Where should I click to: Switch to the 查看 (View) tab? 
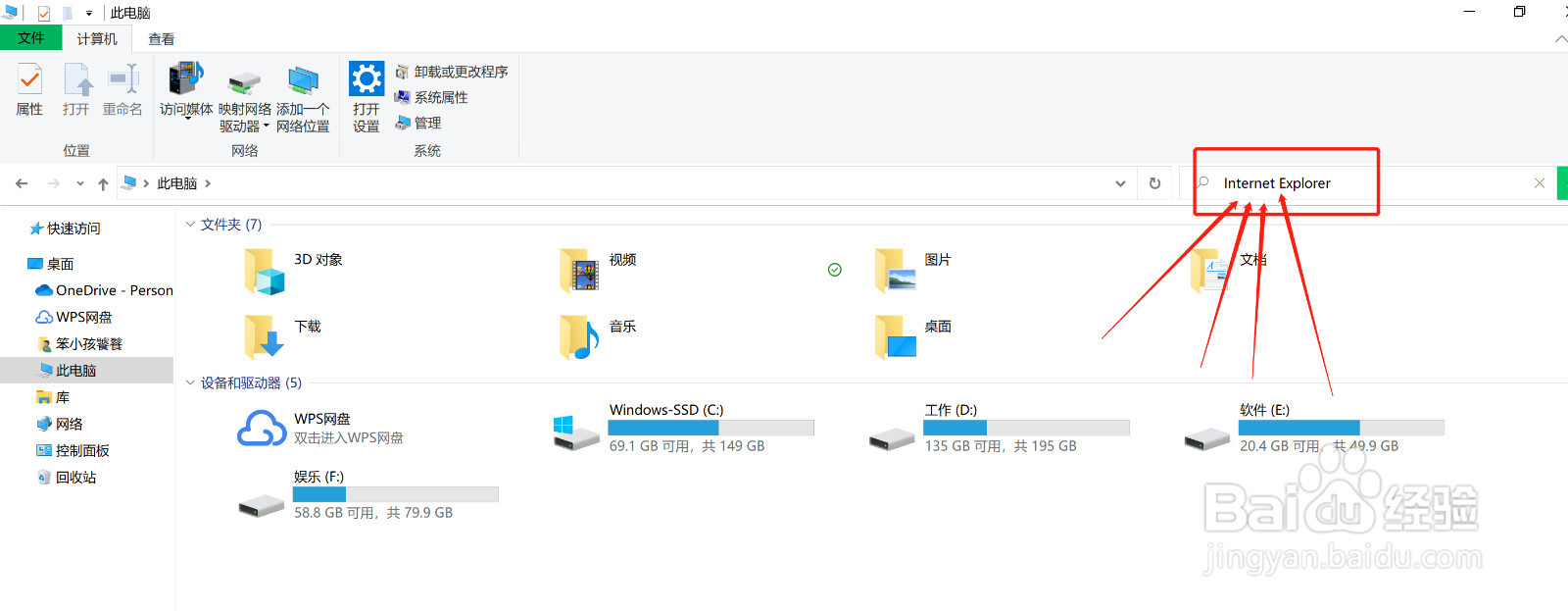[162, 39]
